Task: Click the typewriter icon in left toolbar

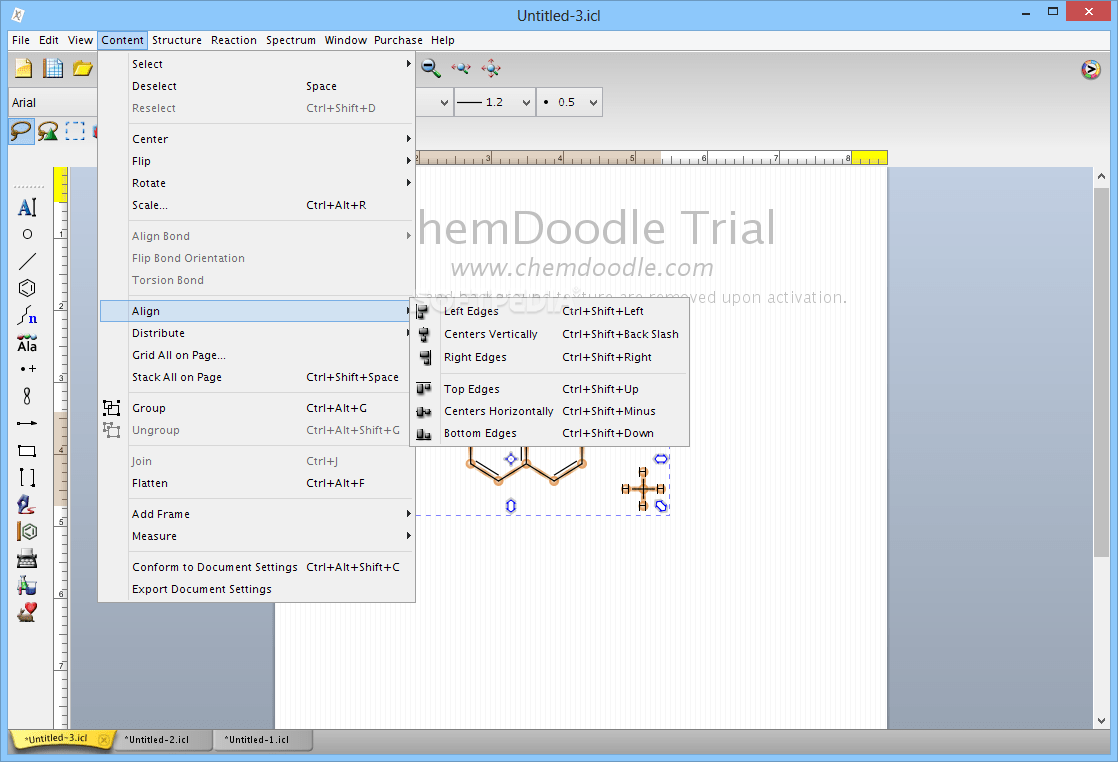Action: point(27,558)
